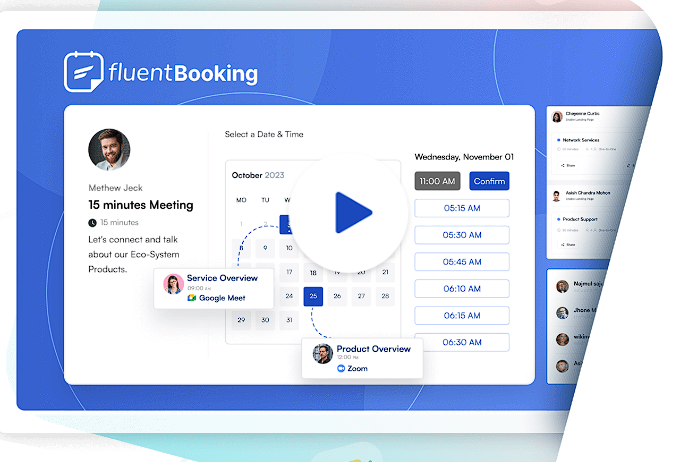699x462 pixels.
Task: Click the fluentBooking logo icon
Action: pyautogui.click(x=85, y=72)
